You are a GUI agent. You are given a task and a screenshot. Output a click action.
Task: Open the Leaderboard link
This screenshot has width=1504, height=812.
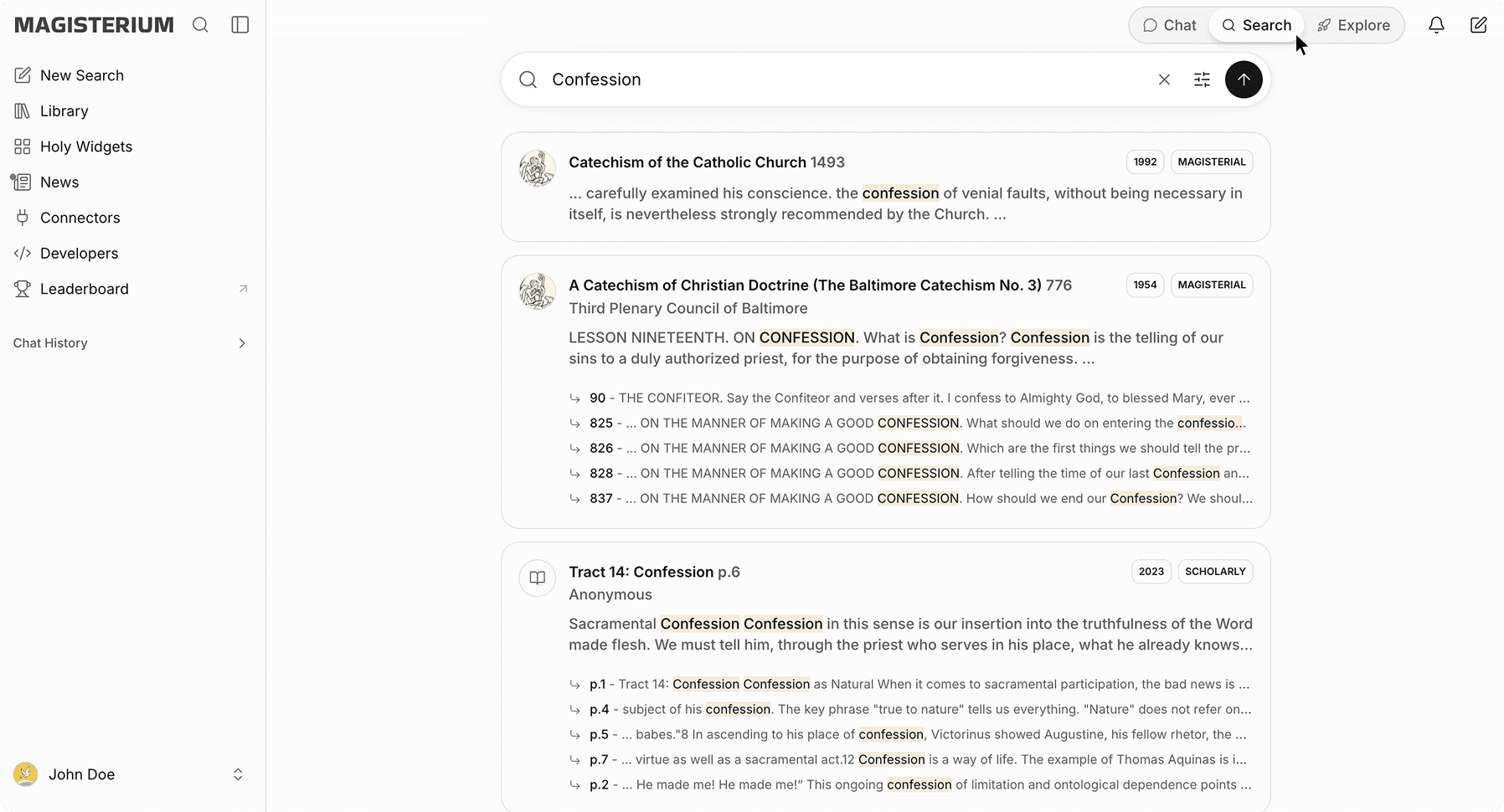pos(131,289)
